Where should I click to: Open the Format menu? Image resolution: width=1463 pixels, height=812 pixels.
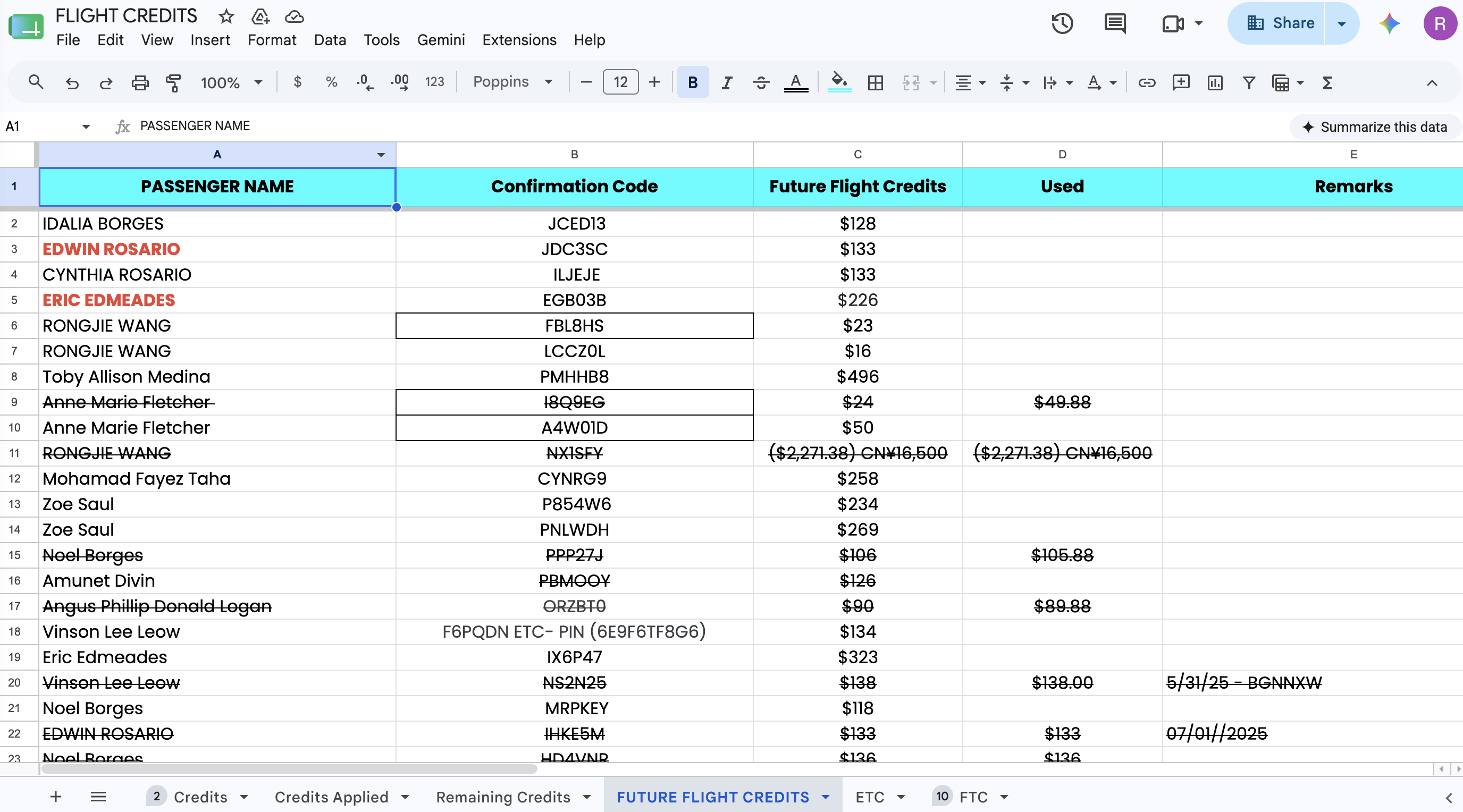coord(272,40)
